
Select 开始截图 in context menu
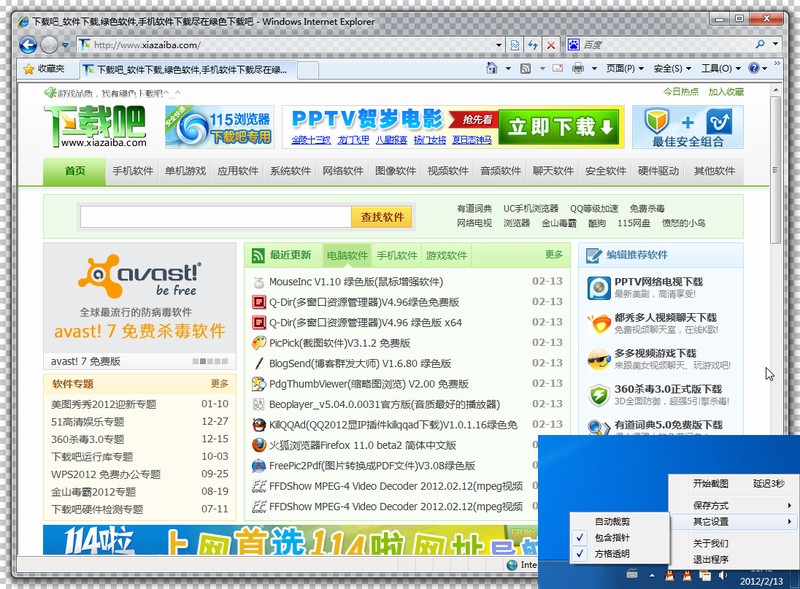710,483
